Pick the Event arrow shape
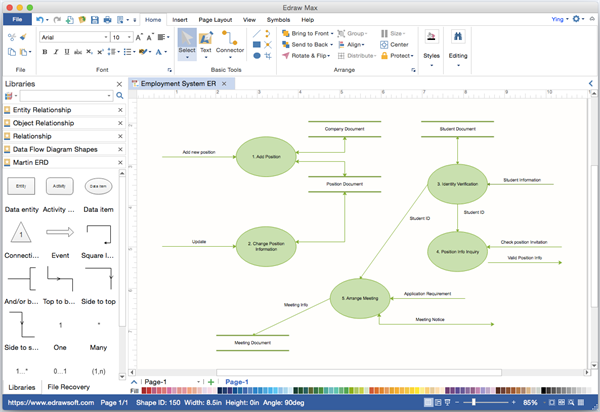600x412 pixels. pyautogui.click(x=60, y=233)
